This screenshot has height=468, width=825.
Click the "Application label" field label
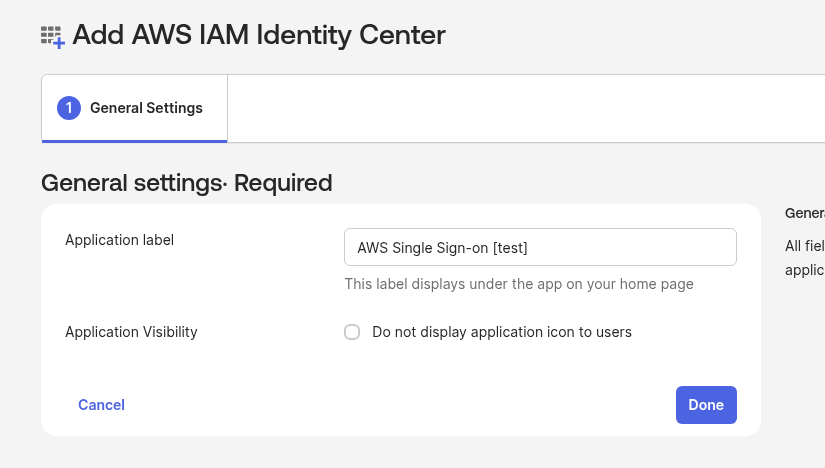coord(119,240)
